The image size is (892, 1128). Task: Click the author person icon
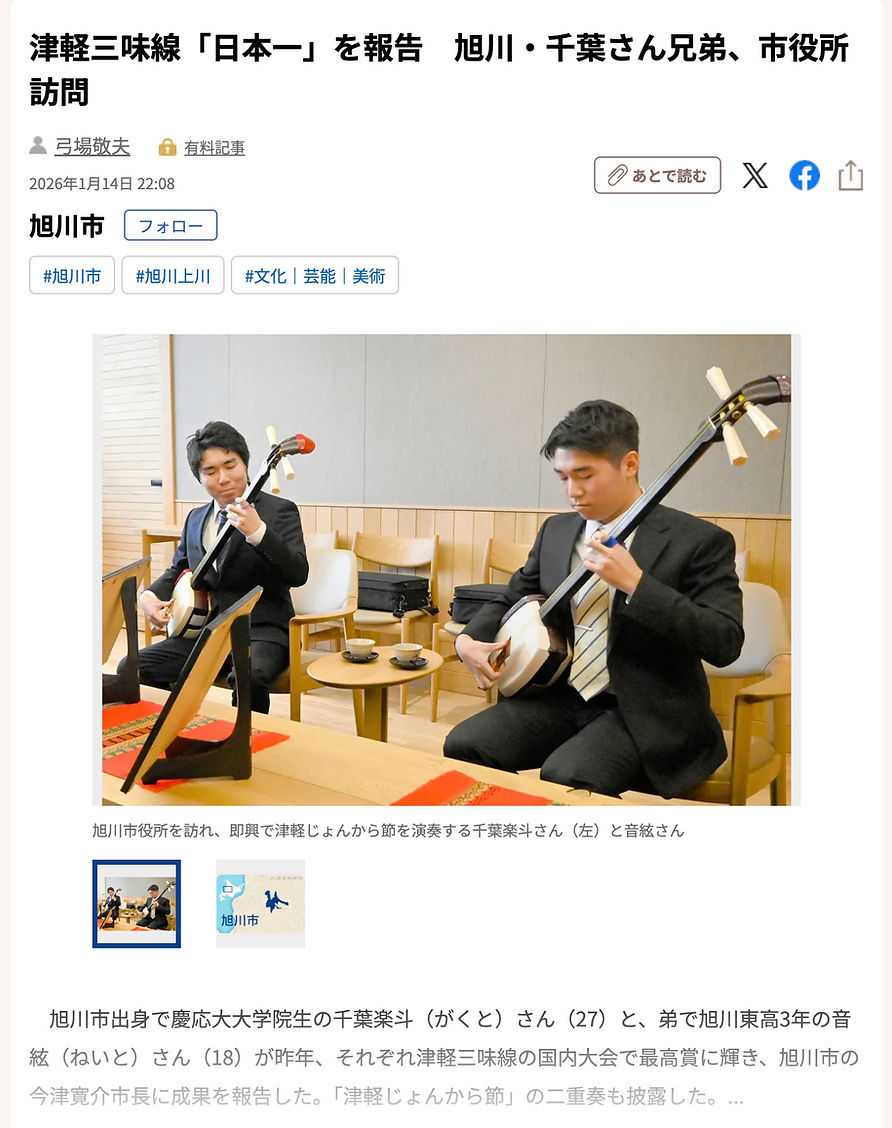point(37,146)
